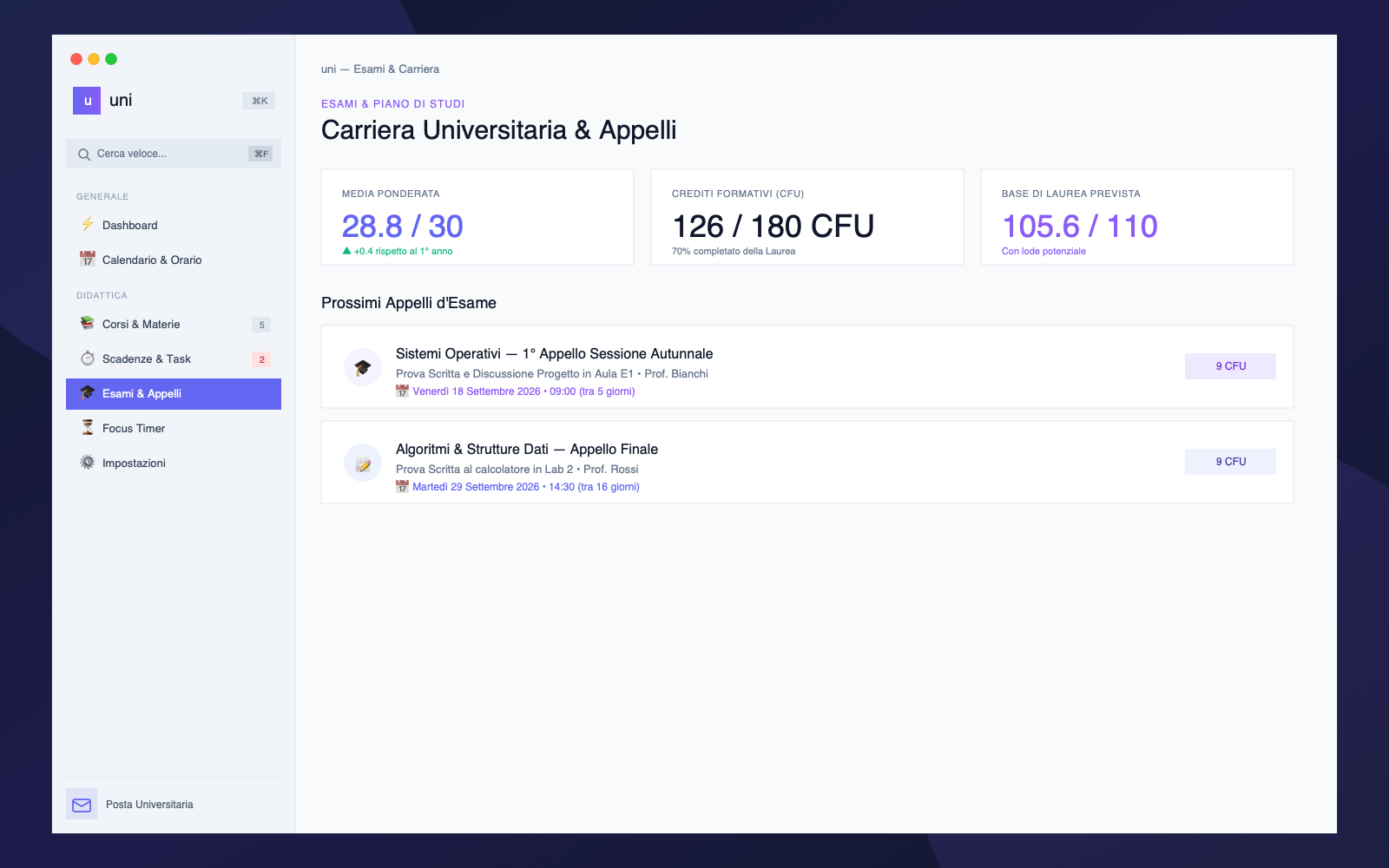The width and height of the screenshot is (1389, 868).
Task: Click the Algoritmi & Strutture Dati exam title
Action: (527, 450)
